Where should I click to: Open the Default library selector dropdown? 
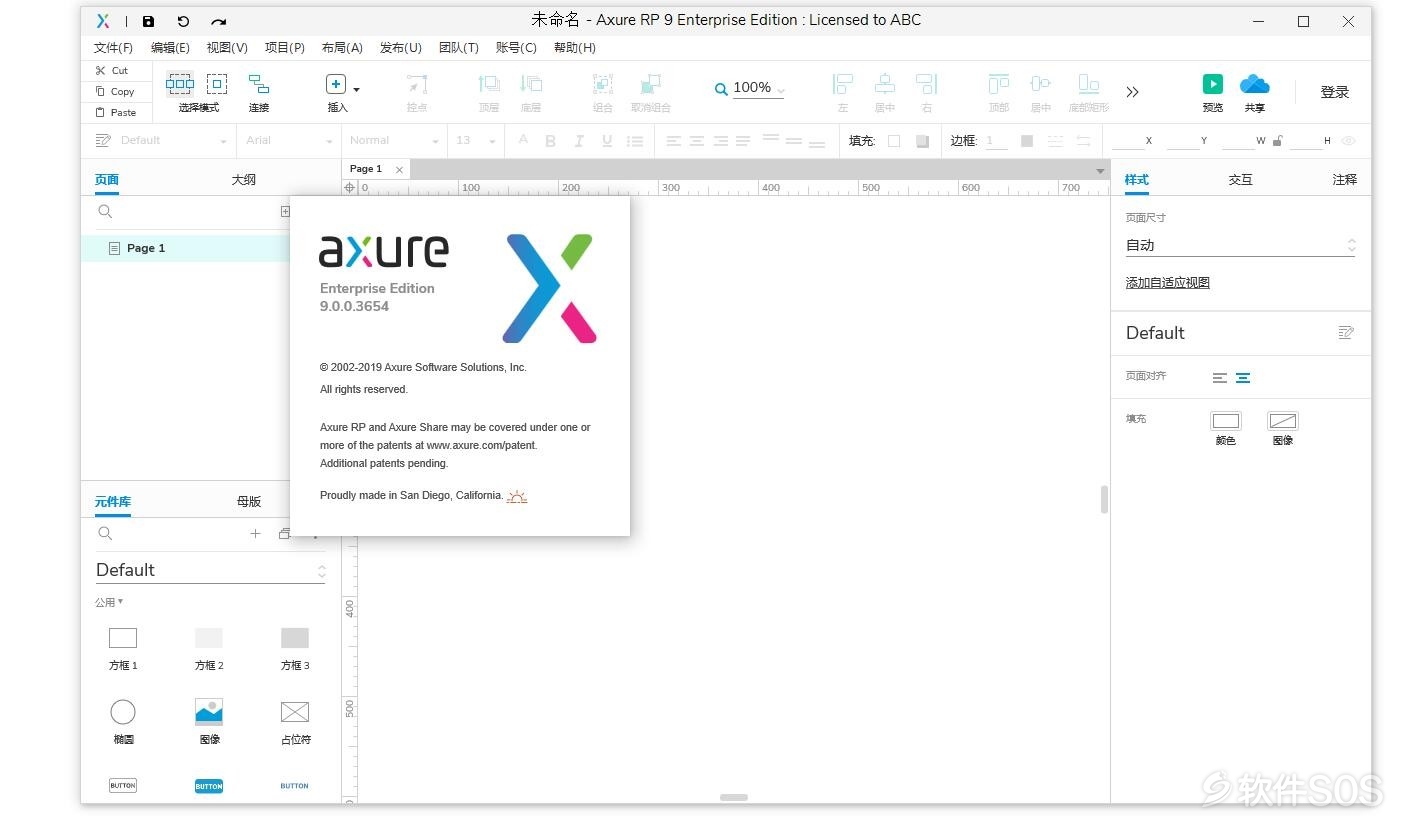pos(211,570)
